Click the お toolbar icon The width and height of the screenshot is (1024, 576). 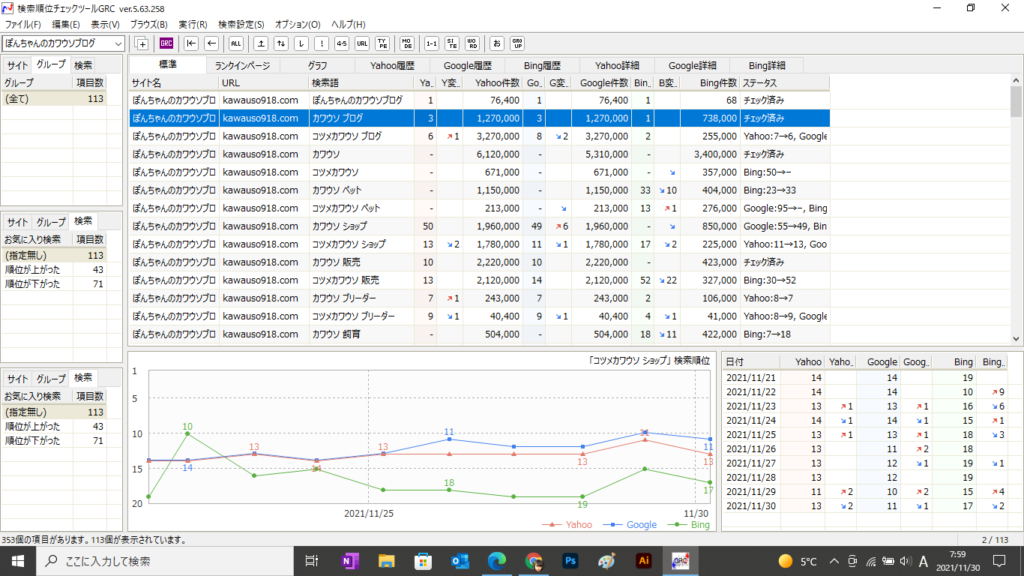(496, 44)
